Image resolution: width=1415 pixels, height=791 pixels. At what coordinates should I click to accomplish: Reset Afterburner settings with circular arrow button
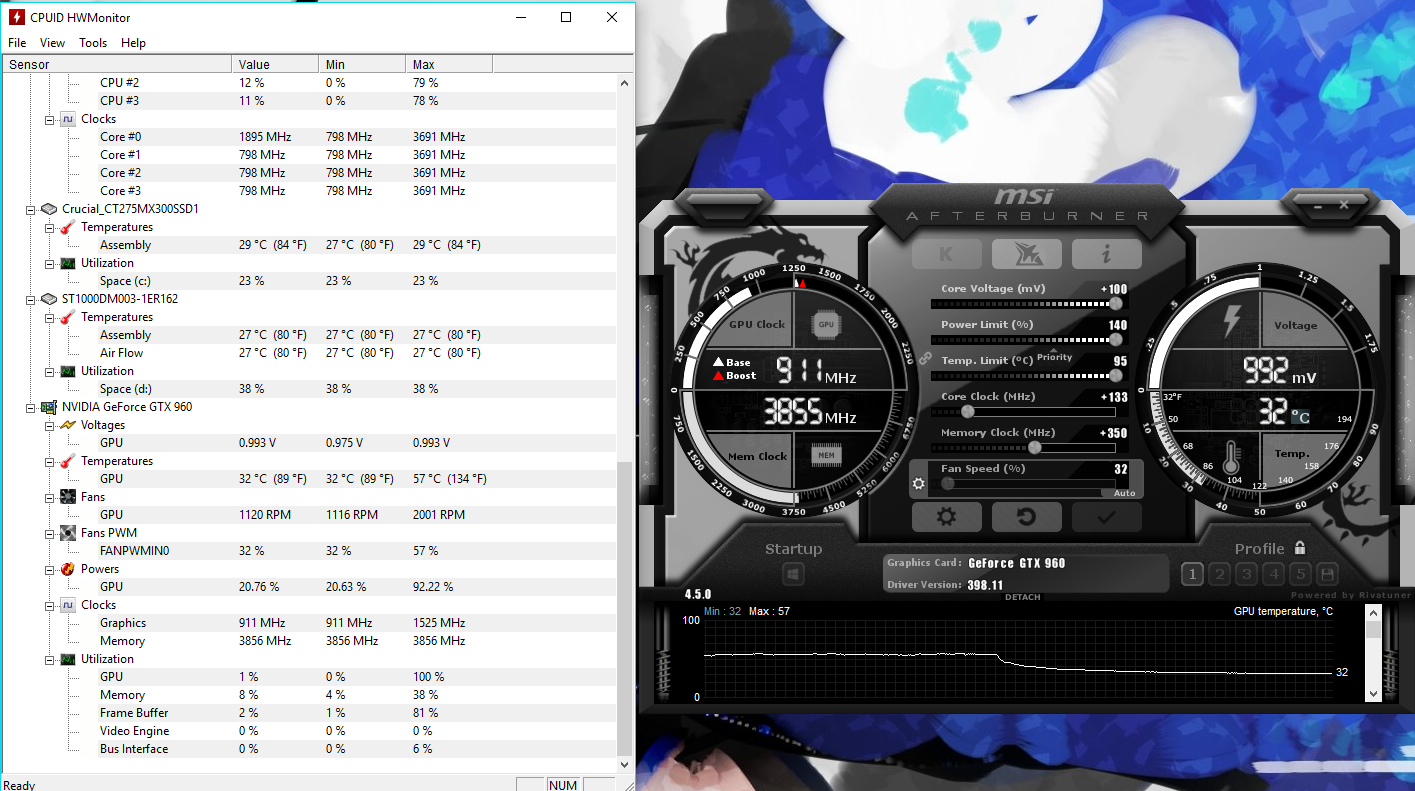(x=1026, y=517)
